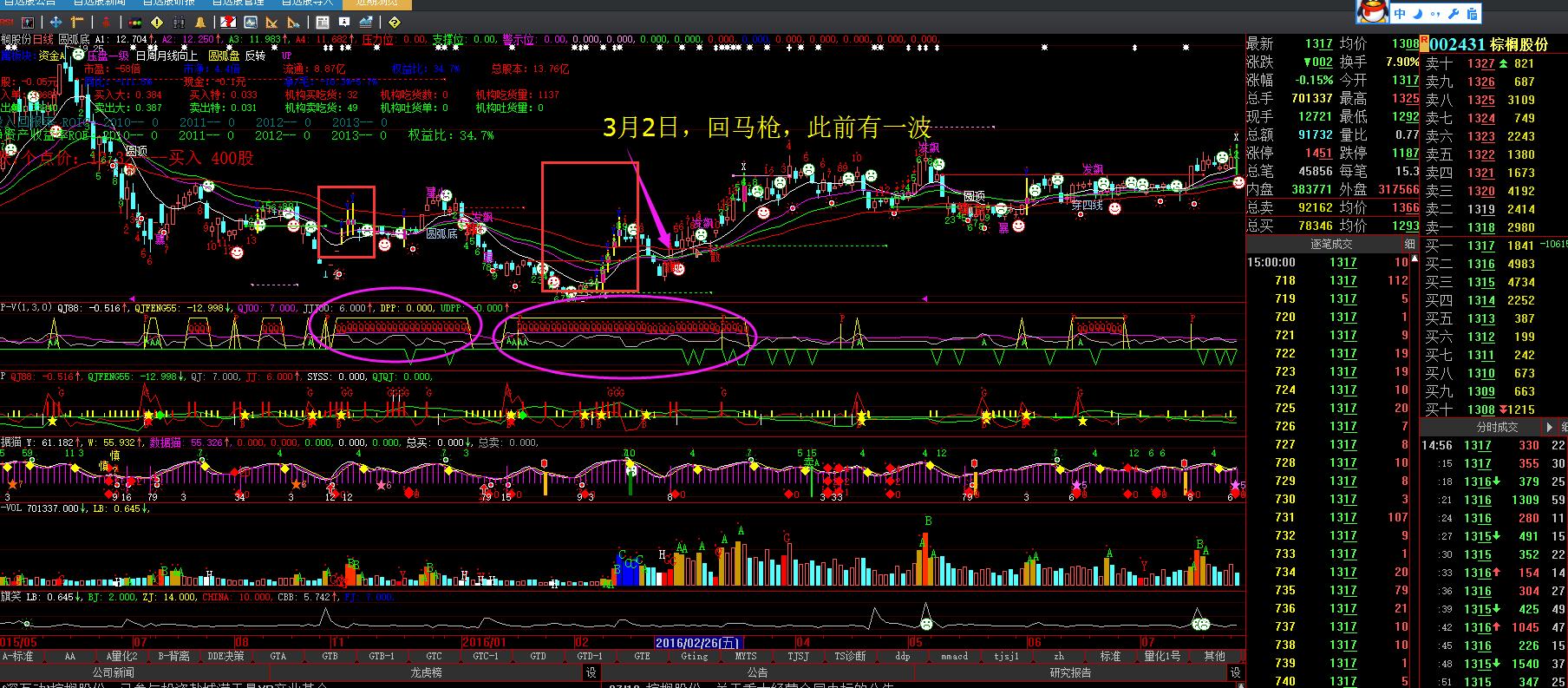Switch to the GTA tab
This screenshot has height=688, width=1568.
pos(278,657)
